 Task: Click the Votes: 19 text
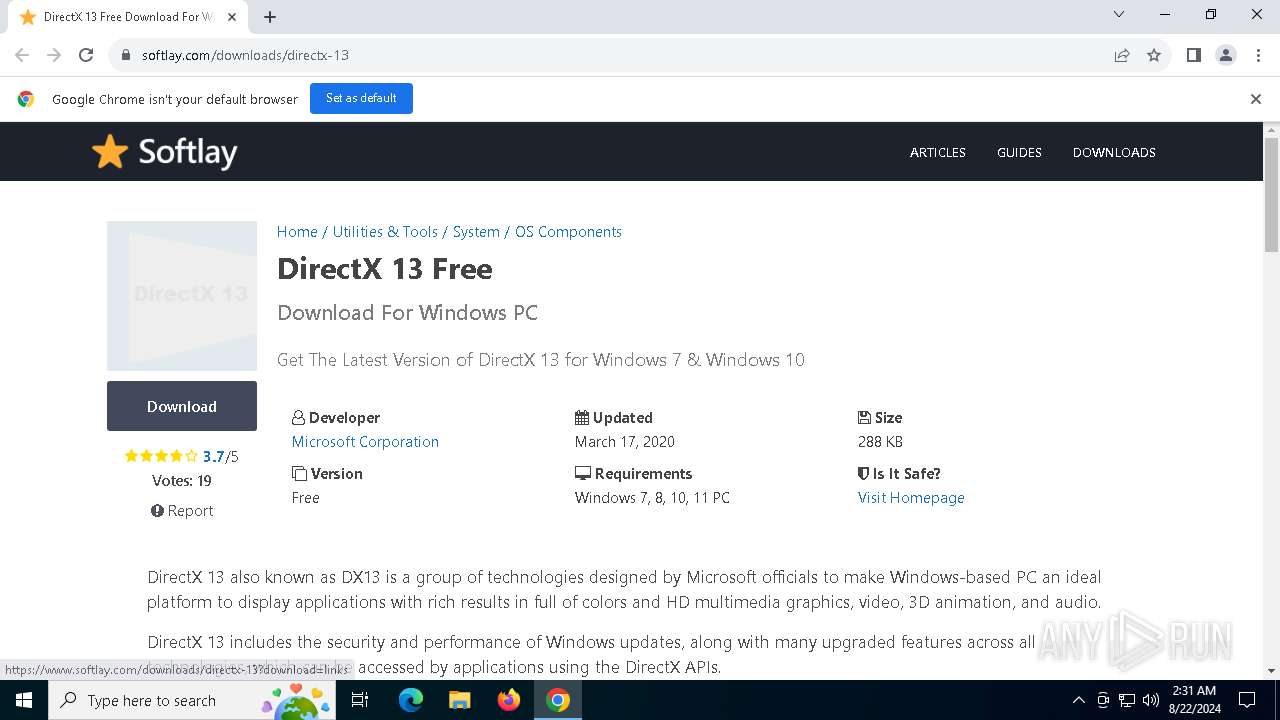click(182, 480)
